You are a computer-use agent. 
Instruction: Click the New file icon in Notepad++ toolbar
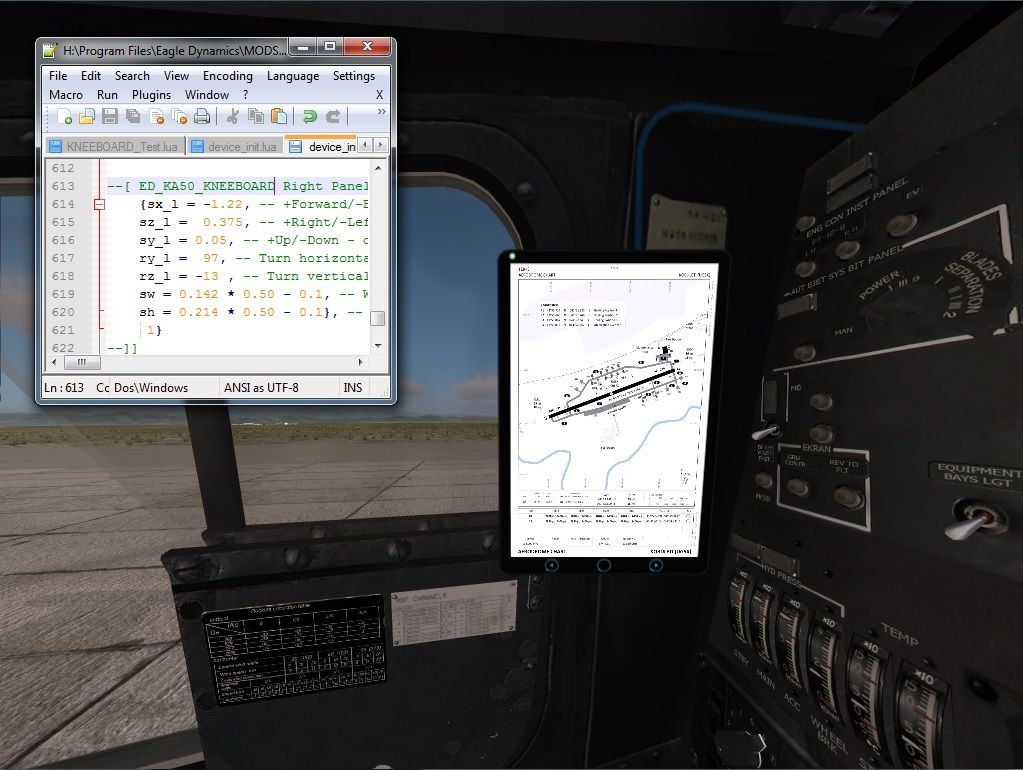[64, 116]
